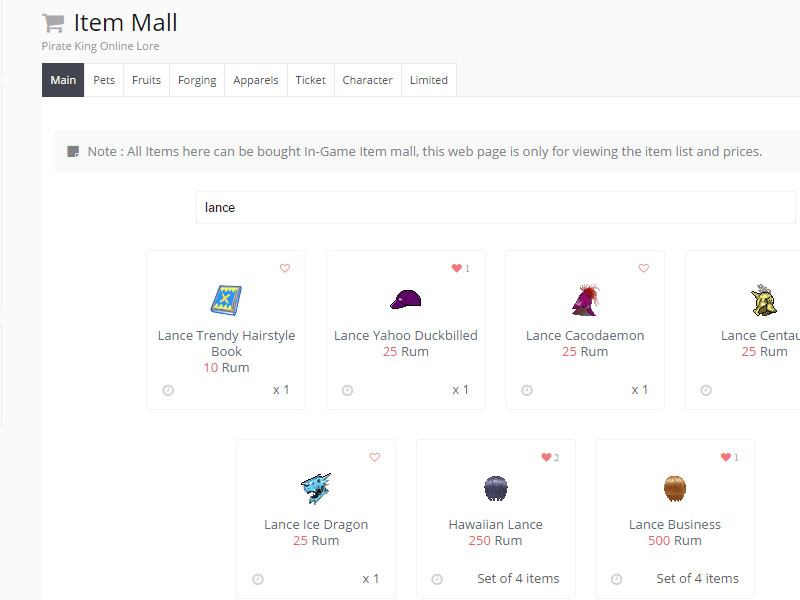
Task: Toggle the heart on Lance Yahoo Duckbilled
Action: tap(457, 268)
